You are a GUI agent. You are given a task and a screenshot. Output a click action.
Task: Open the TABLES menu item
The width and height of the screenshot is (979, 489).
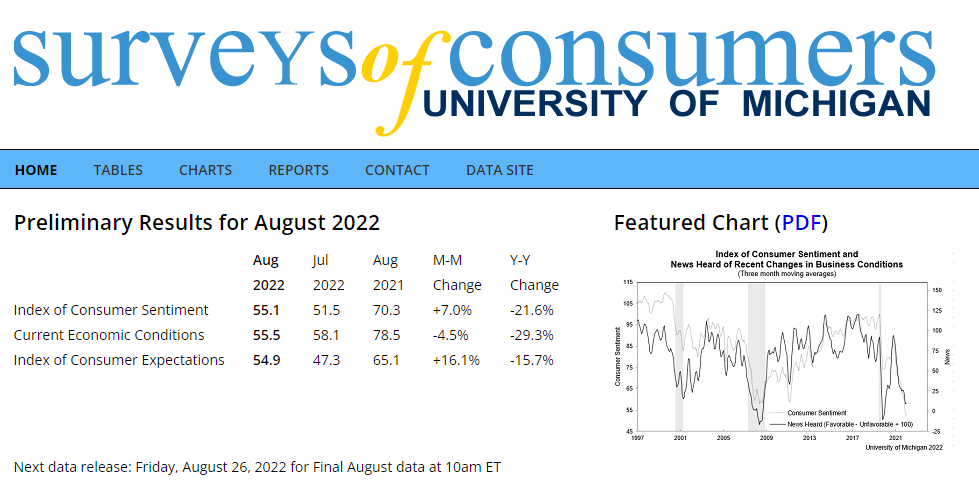tap(118, 170)
